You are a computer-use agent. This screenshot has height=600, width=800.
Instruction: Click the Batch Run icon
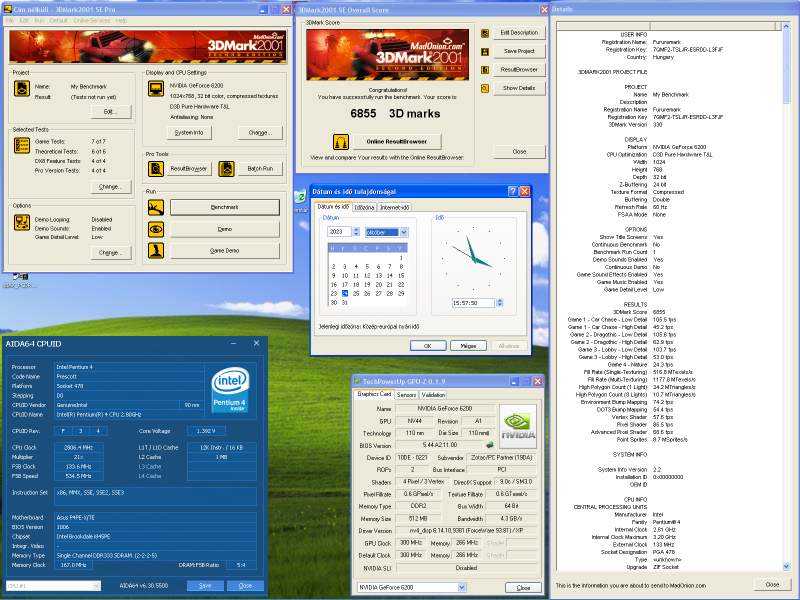(x=227, y=168)
